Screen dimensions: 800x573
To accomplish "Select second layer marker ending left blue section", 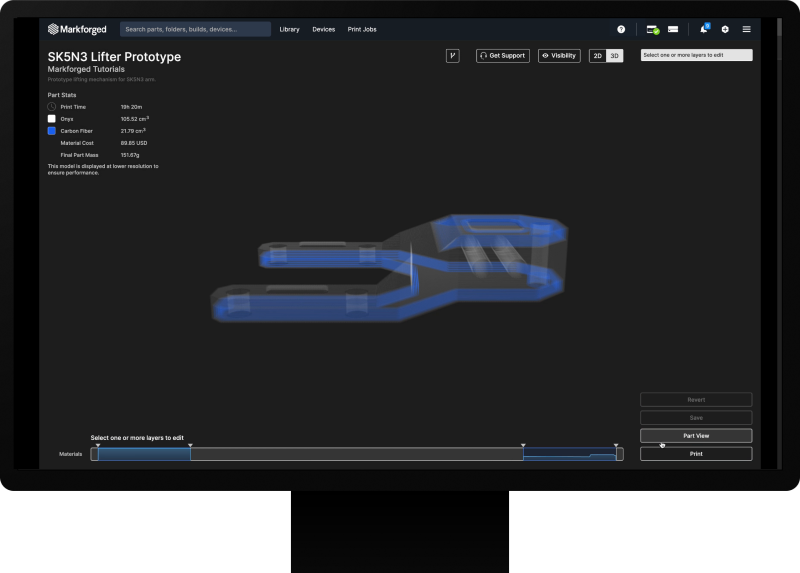I will (x=190, y=445).
